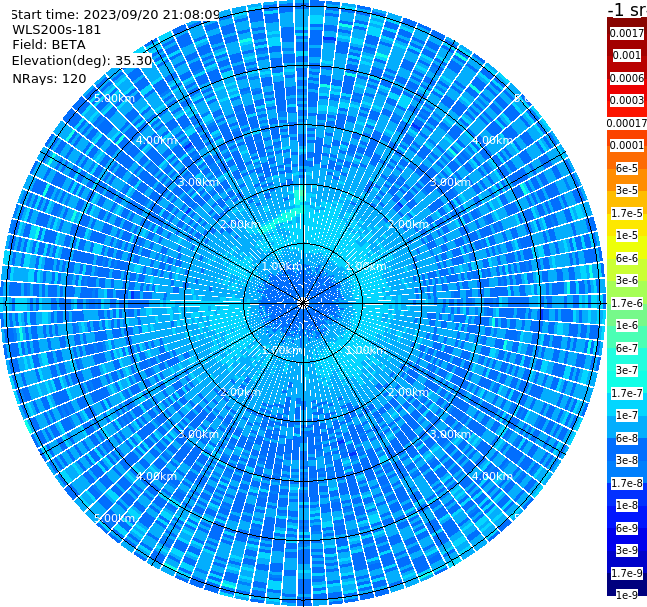
Task: Click the 2.00km range label in upper-left quadrant
Action: (x=241, y=224)
